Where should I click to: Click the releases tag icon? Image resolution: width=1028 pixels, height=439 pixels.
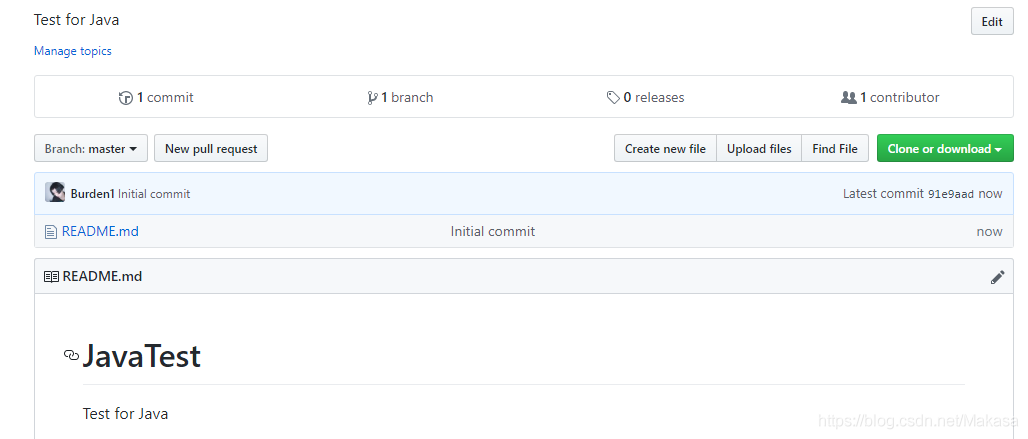(x=613, y=98)
